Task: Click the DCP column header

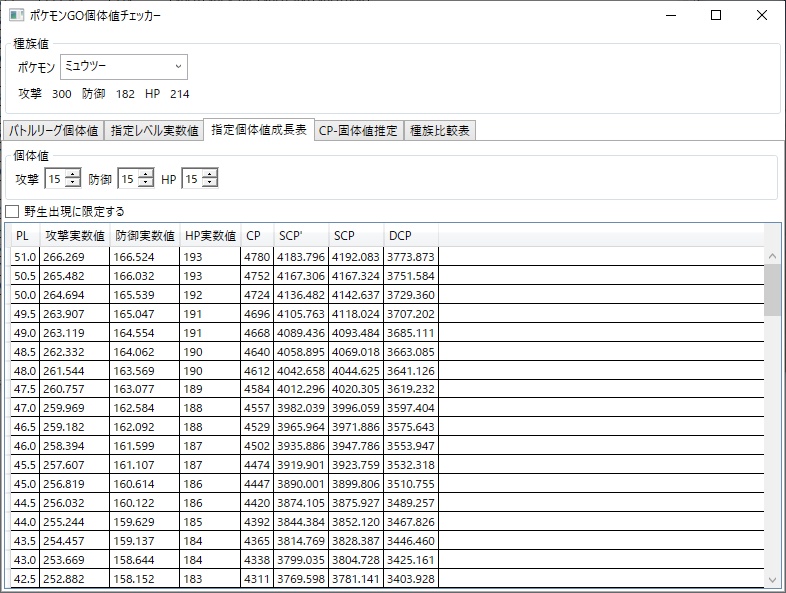Action: pos(411,236)
